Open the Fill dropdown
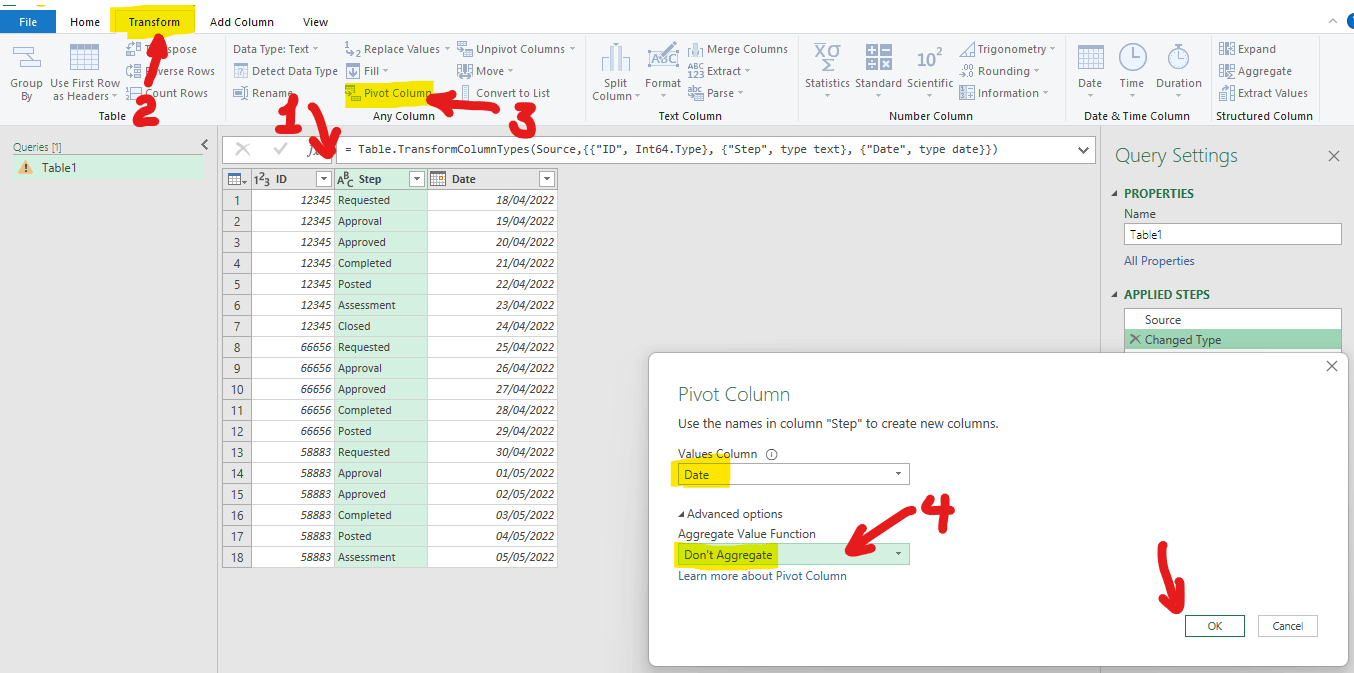Viewport: 1354px width, 673px height. click(x=367, y=71)
